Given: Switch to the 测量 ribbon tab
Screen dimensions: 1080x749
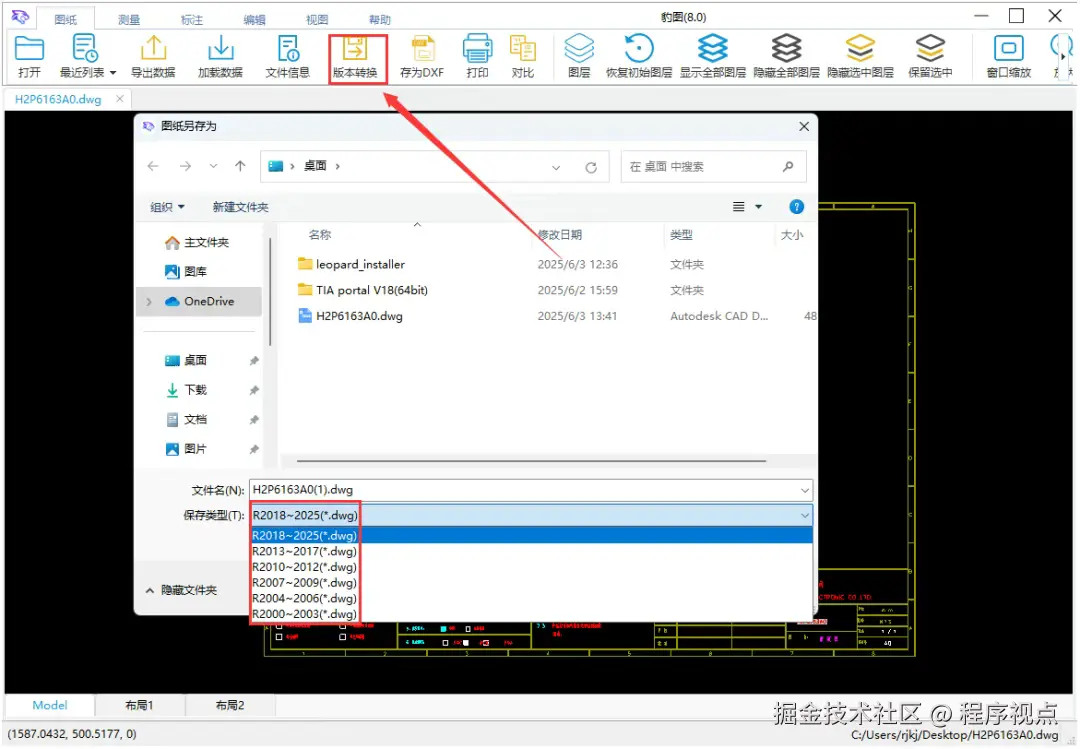Looking at the screenshot, I should 128,17.
